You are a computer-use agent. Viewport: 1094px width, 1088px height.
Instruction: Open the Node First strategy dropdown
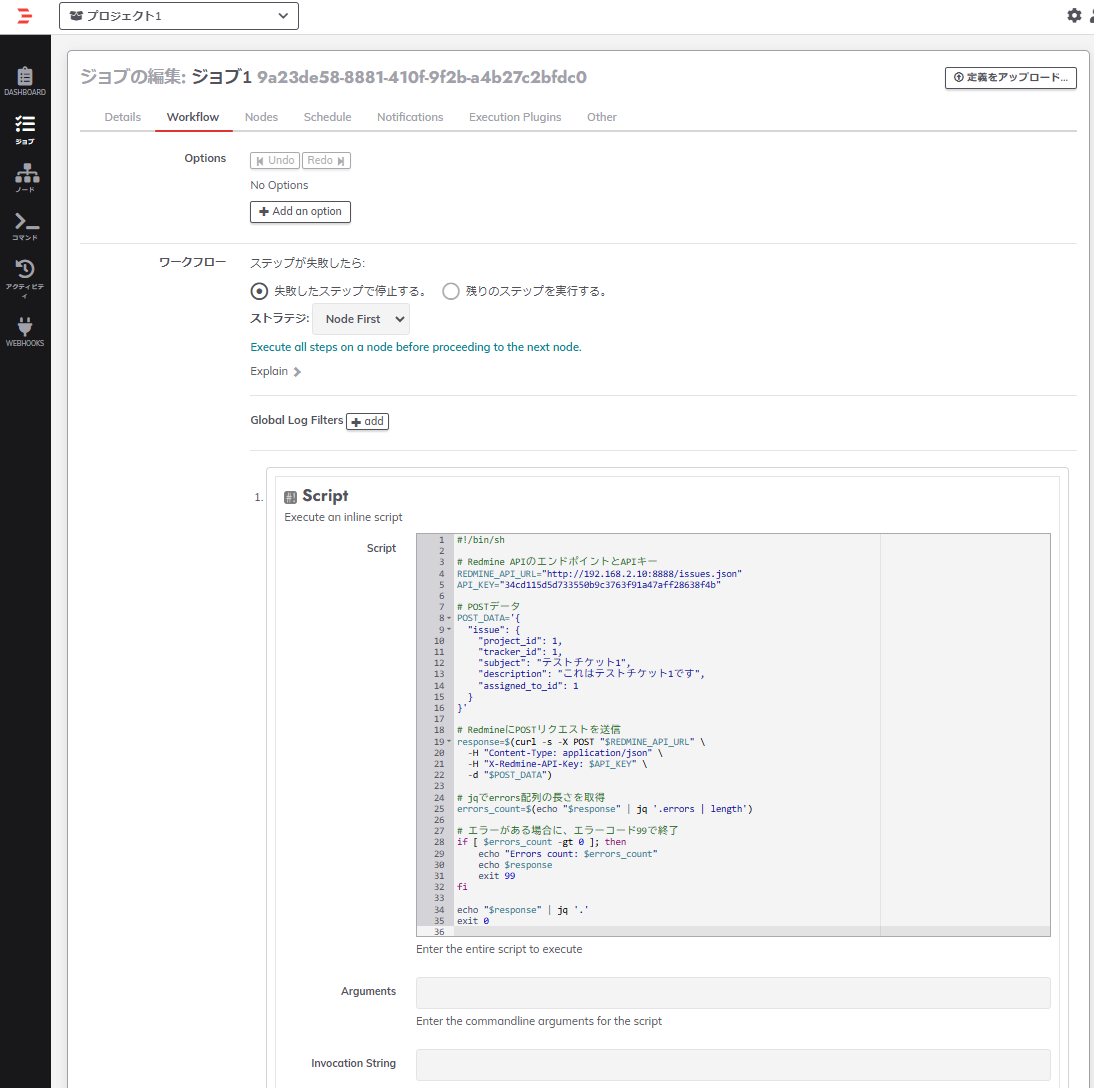tap(360, 319)
